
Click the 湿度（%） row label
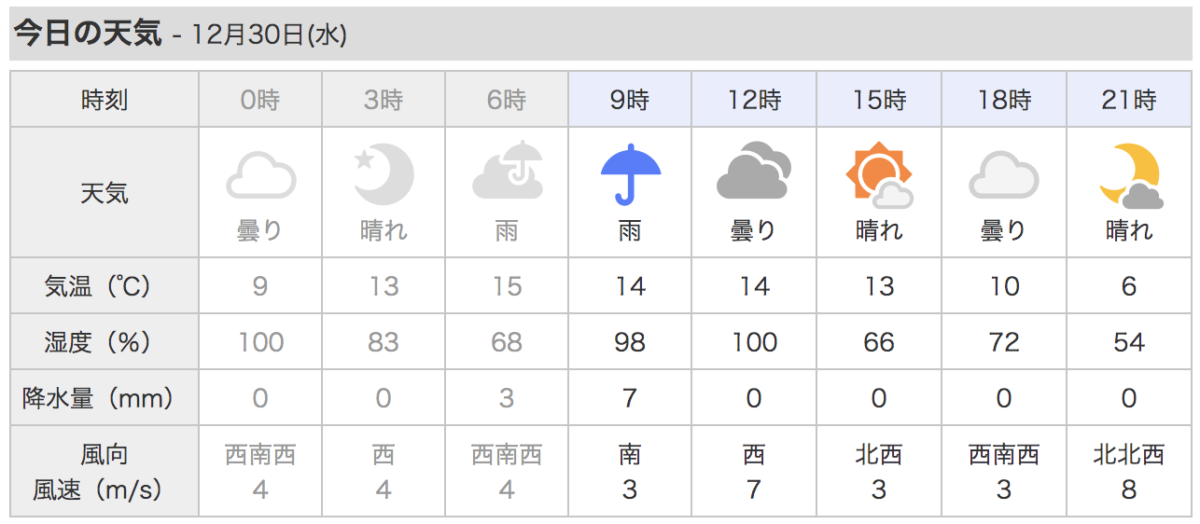coord(104,343)
